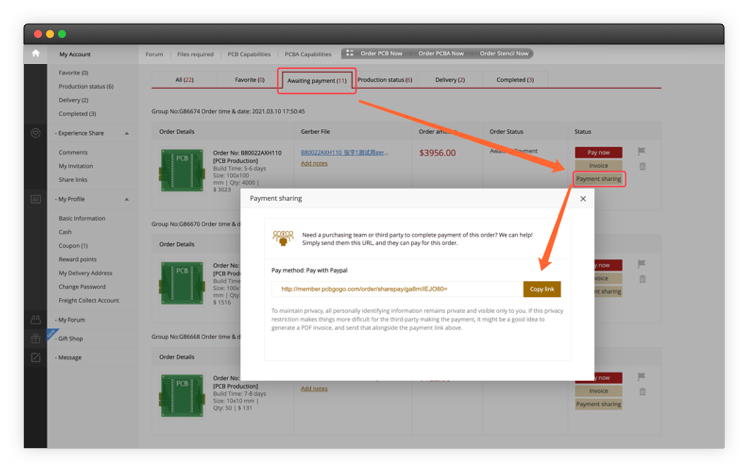Click Payment sharing for order B80022AXH110

click(x=598, y=179)
